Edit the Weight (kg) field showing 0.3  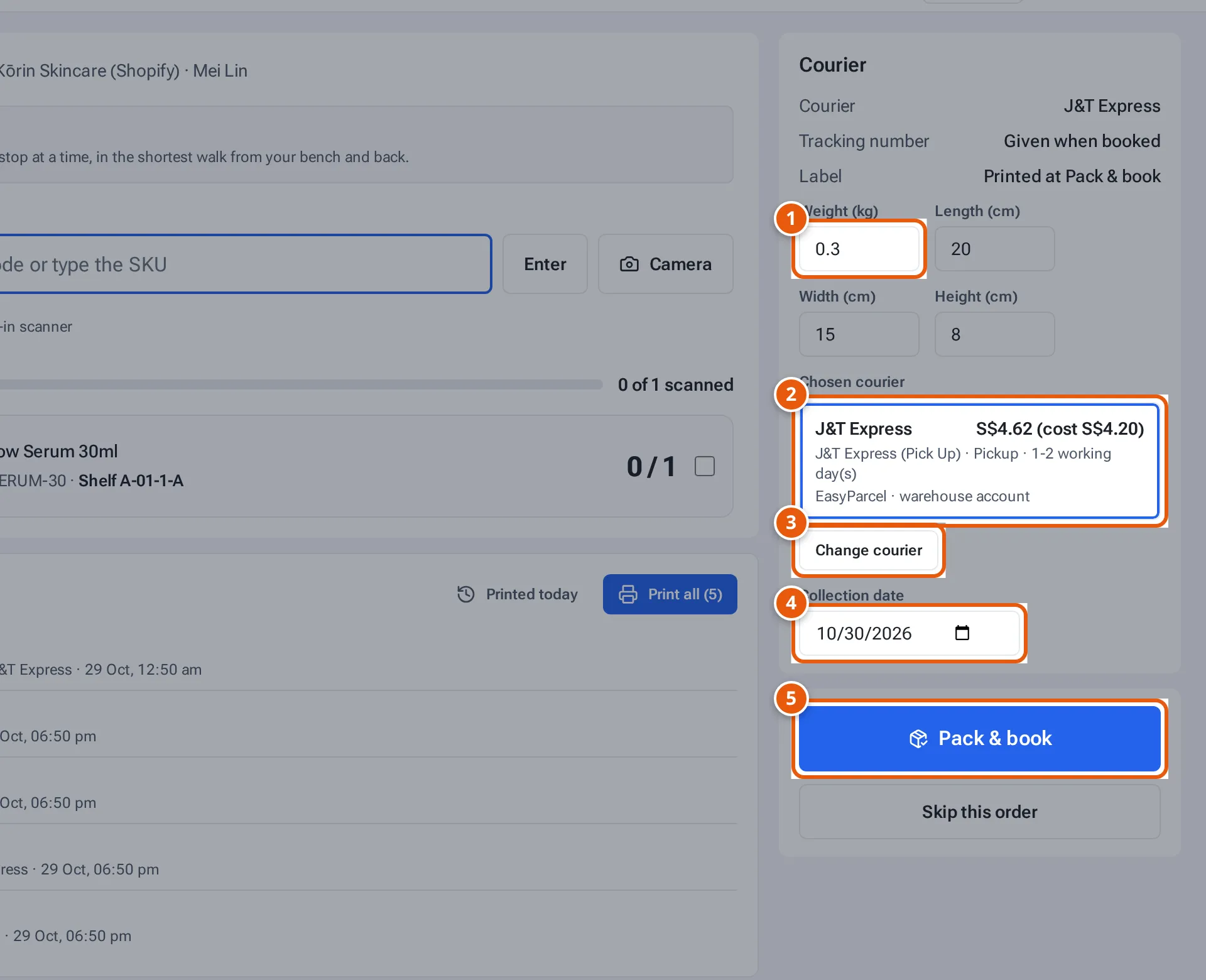(859, 249)
